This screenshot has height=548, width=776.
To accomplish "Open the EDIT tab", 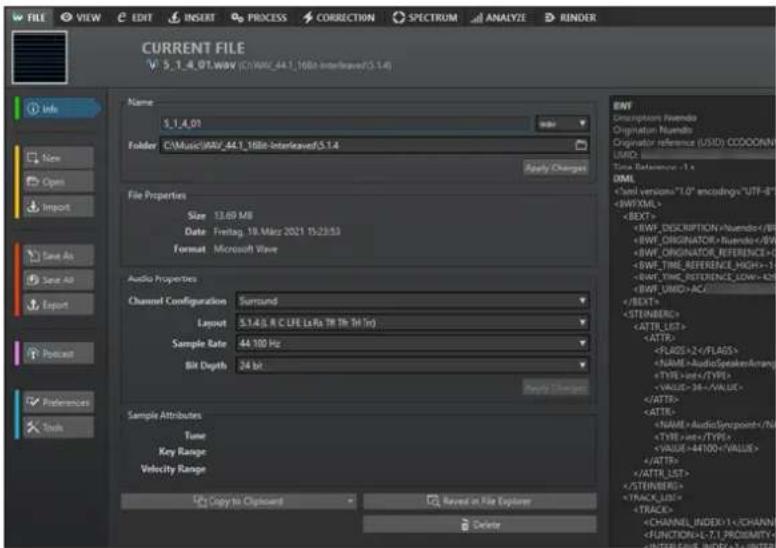I will tap(135, 18).
